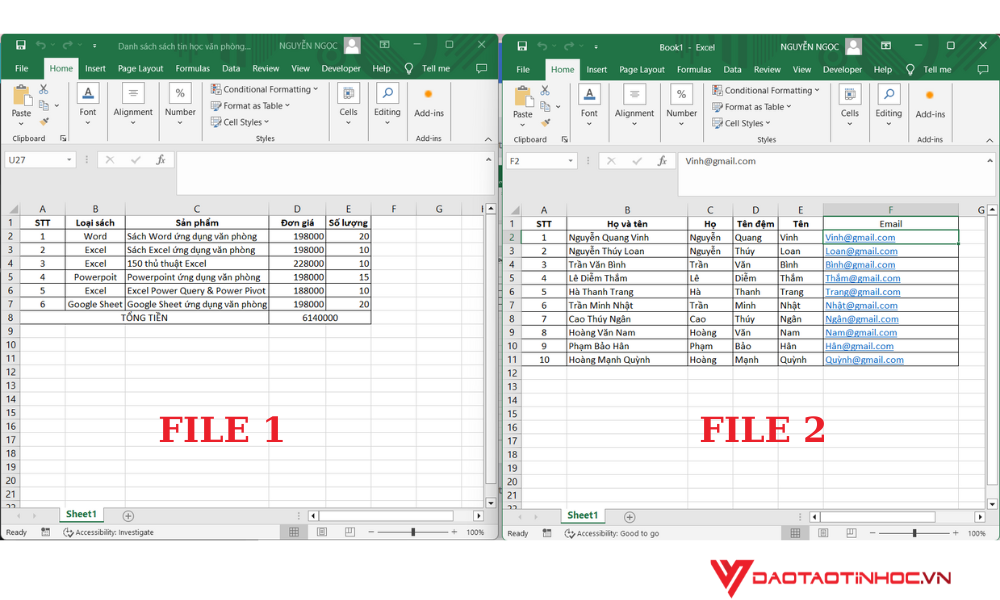Click Insert Function fx in Book1 window

pyautogui.click(x=662, y=161)
